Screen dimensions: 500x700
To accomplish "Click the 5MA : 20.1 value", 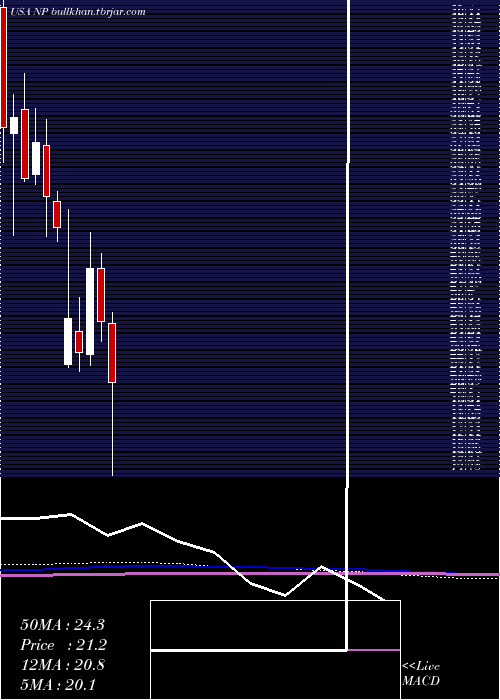I will [x=58, y=685].
